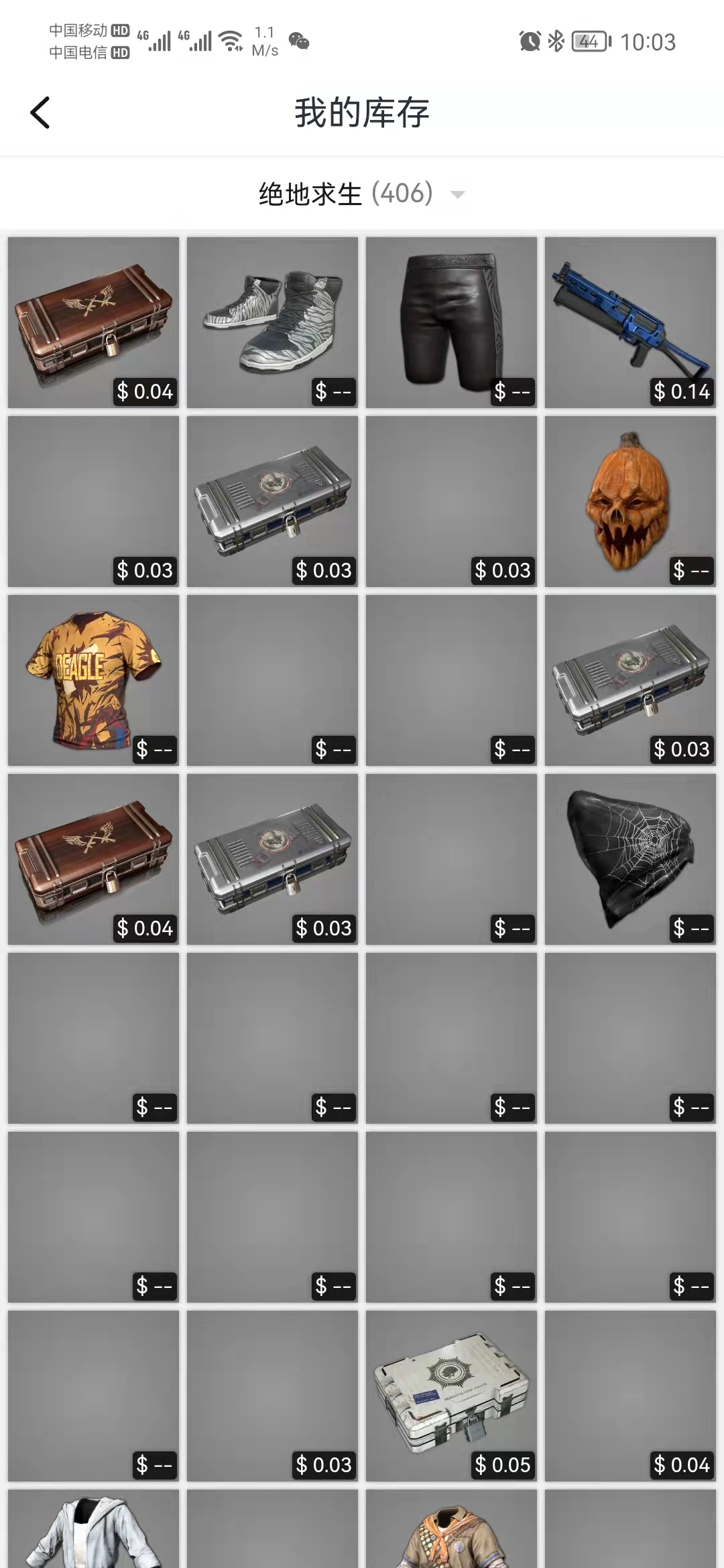This screenshot has width=724, height=1568.
Task: Tap the $ 0.14 price tag
Action: point(682,391)
